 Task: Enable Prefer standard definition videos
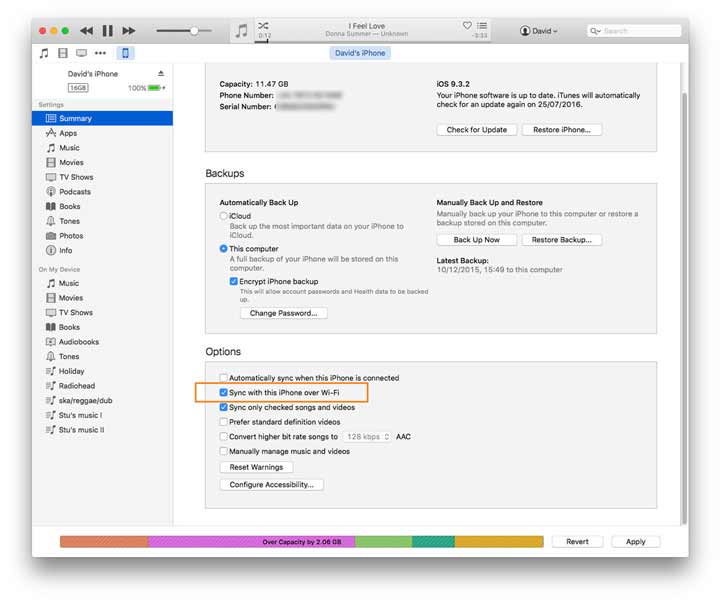tap(224, 422)
